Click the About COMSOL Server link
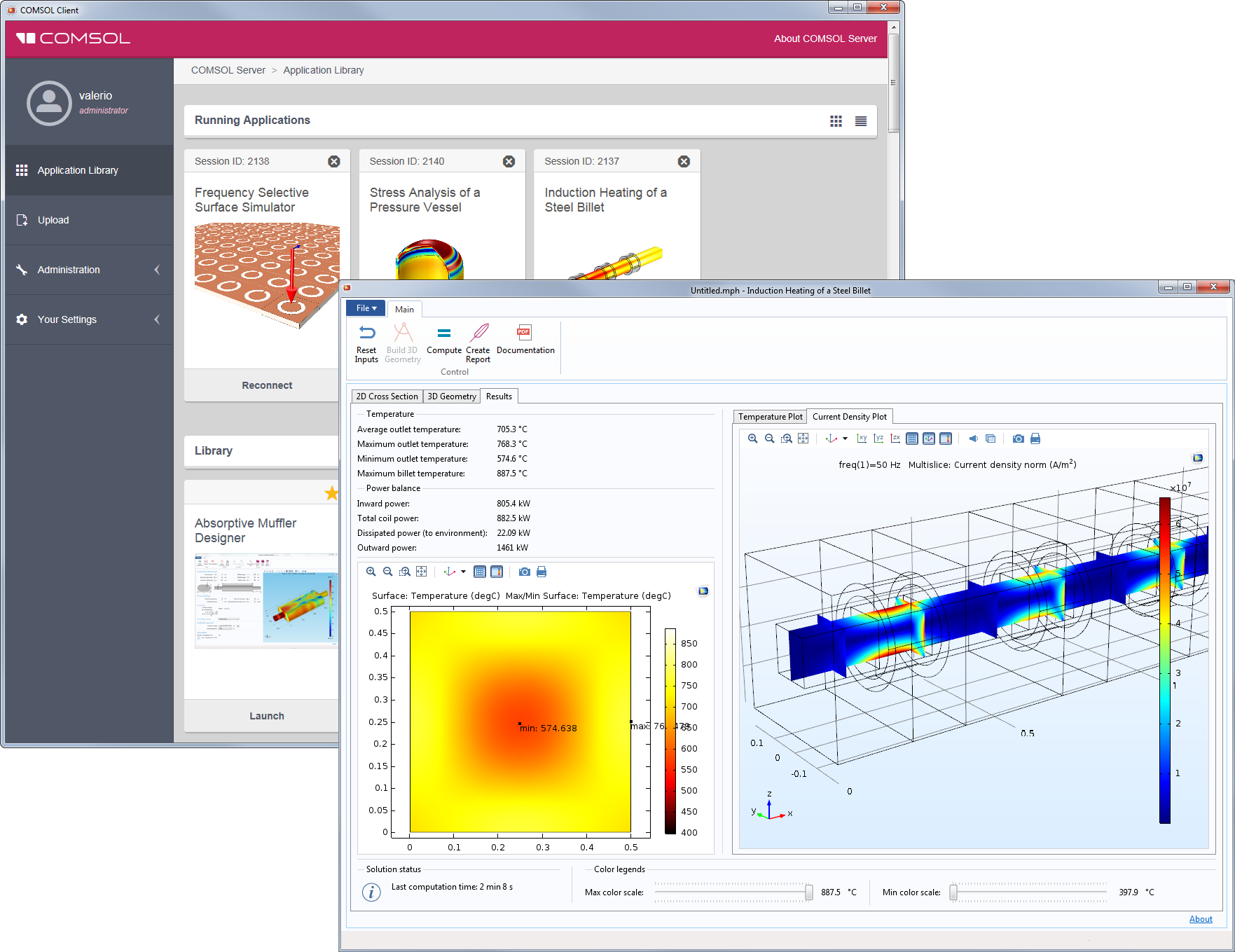The width and height of the screenshot is (1235, 952). [825, 39]
